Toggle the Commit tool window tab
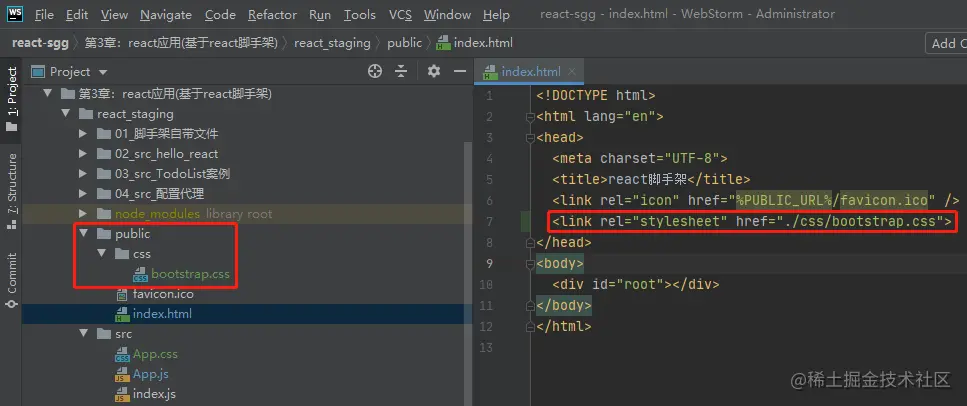The width and height of the screenshot is (967, 406). pyautogui.click(x=11, y=281)
